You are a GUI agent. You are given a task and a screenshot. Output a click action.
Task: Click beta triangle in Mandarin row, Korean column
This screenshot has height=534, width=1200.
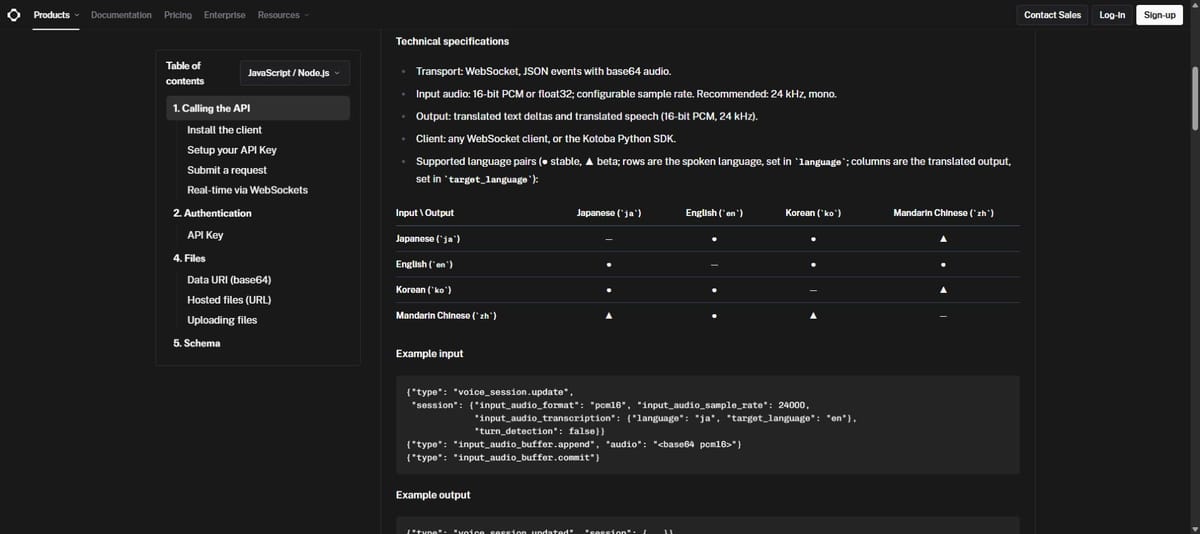[813, 316]
